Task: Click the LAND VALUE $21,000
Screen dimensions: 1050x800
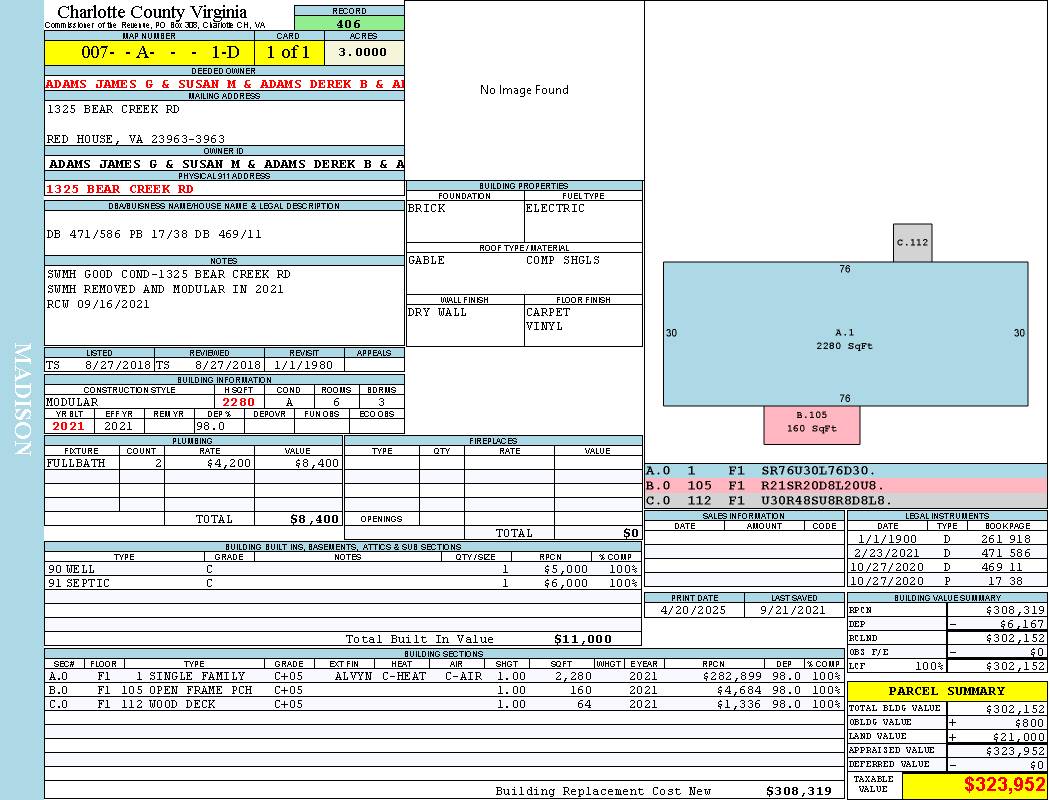Action: 1018,737
